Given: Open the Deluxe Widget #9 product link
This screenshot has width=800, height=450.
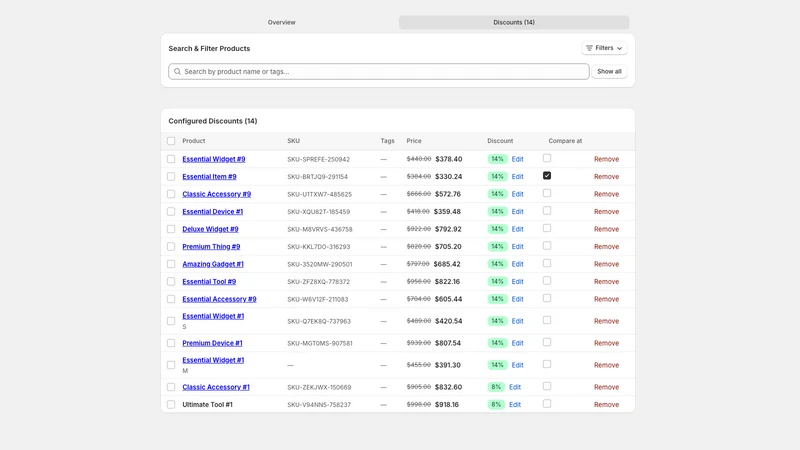Looking at the screenshot, I should (210, 229).
